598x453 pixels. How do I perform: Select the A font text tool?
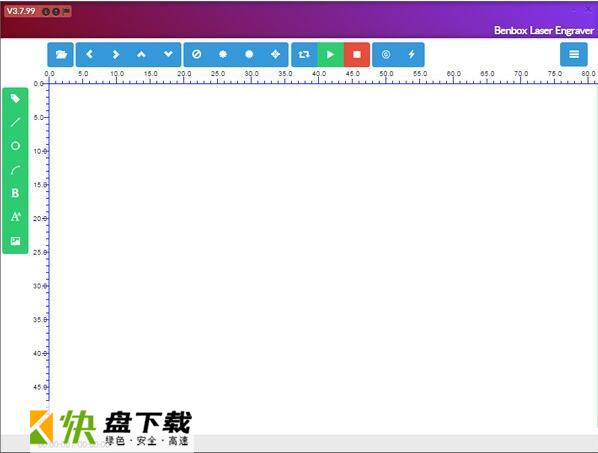15,217
